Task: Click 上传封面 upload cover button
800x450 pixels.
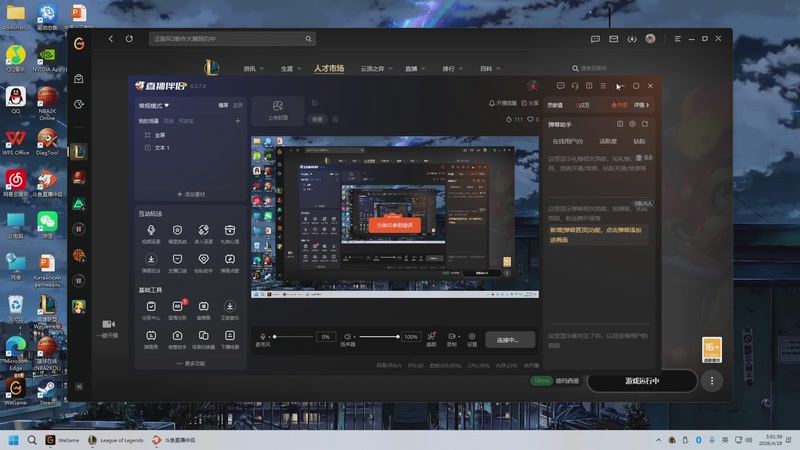Action: click(x=278, y=110)
